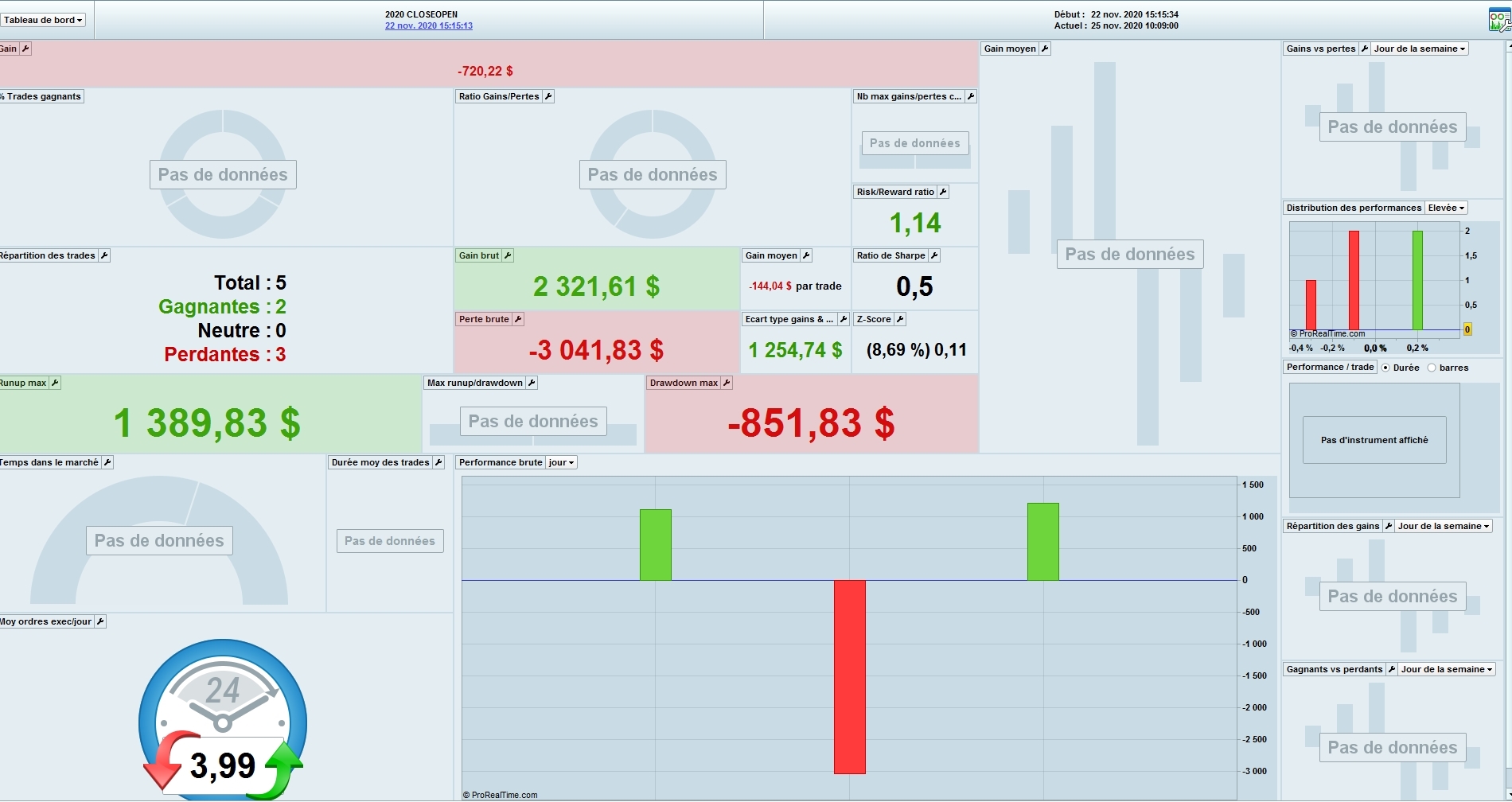The image size is (1512, 802).
Task: Click the Ratio de Sharpe wrench icon
Action: [934, 255]
